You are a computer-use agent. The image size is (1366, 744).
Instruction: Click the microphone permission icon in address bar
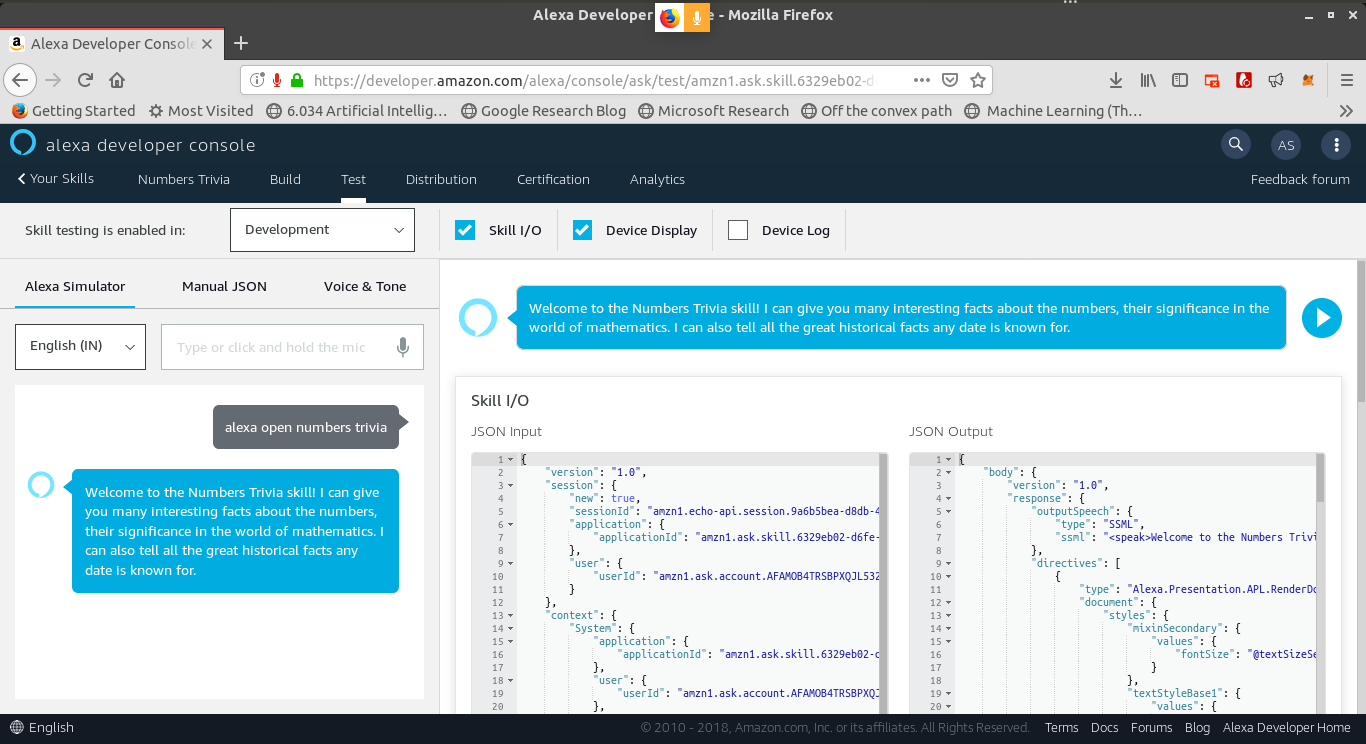[x=276, y=80]
